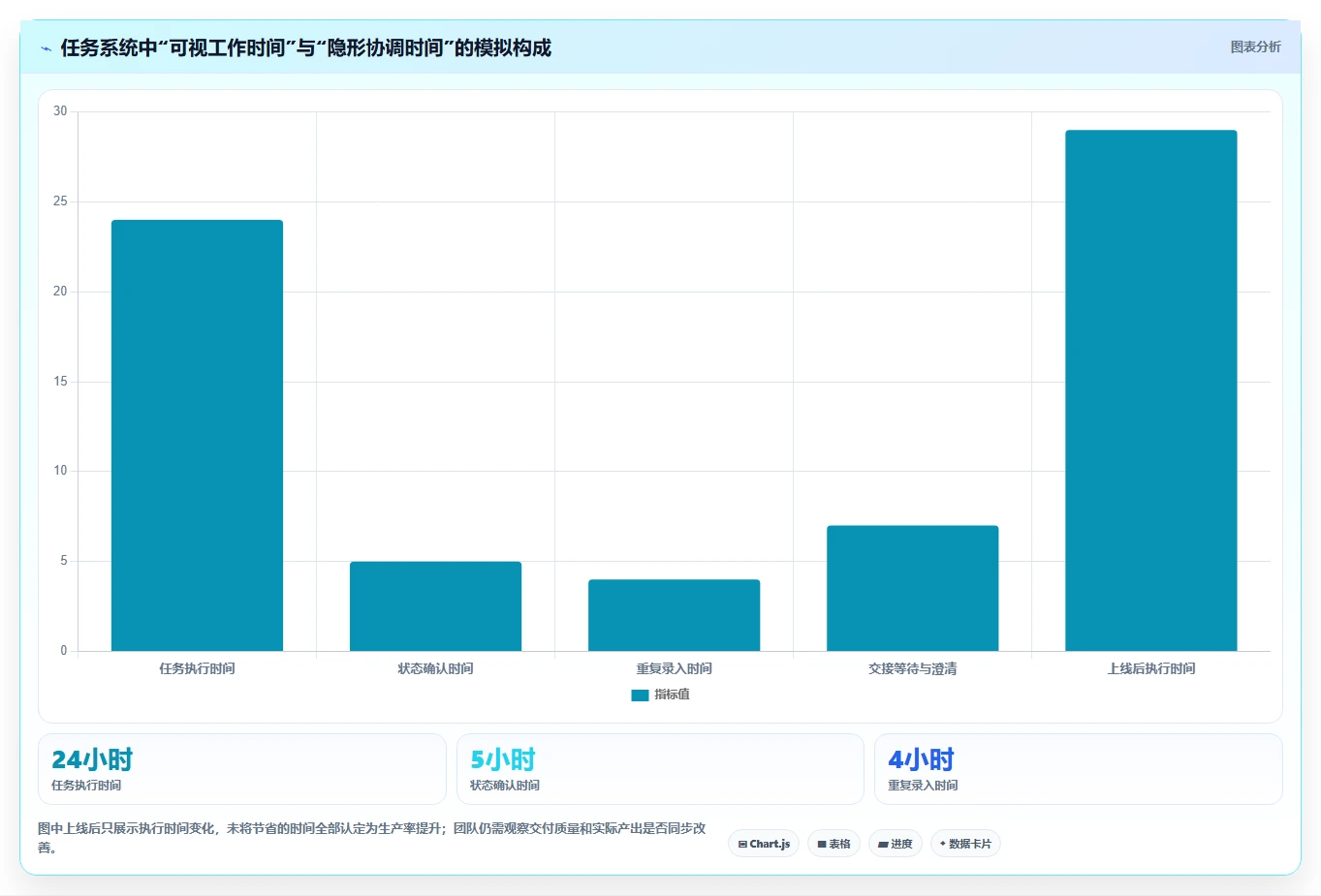Click the 图表分析 label in header
The height and width of the screenshot is (896, 1321).
coord(1255,47)
